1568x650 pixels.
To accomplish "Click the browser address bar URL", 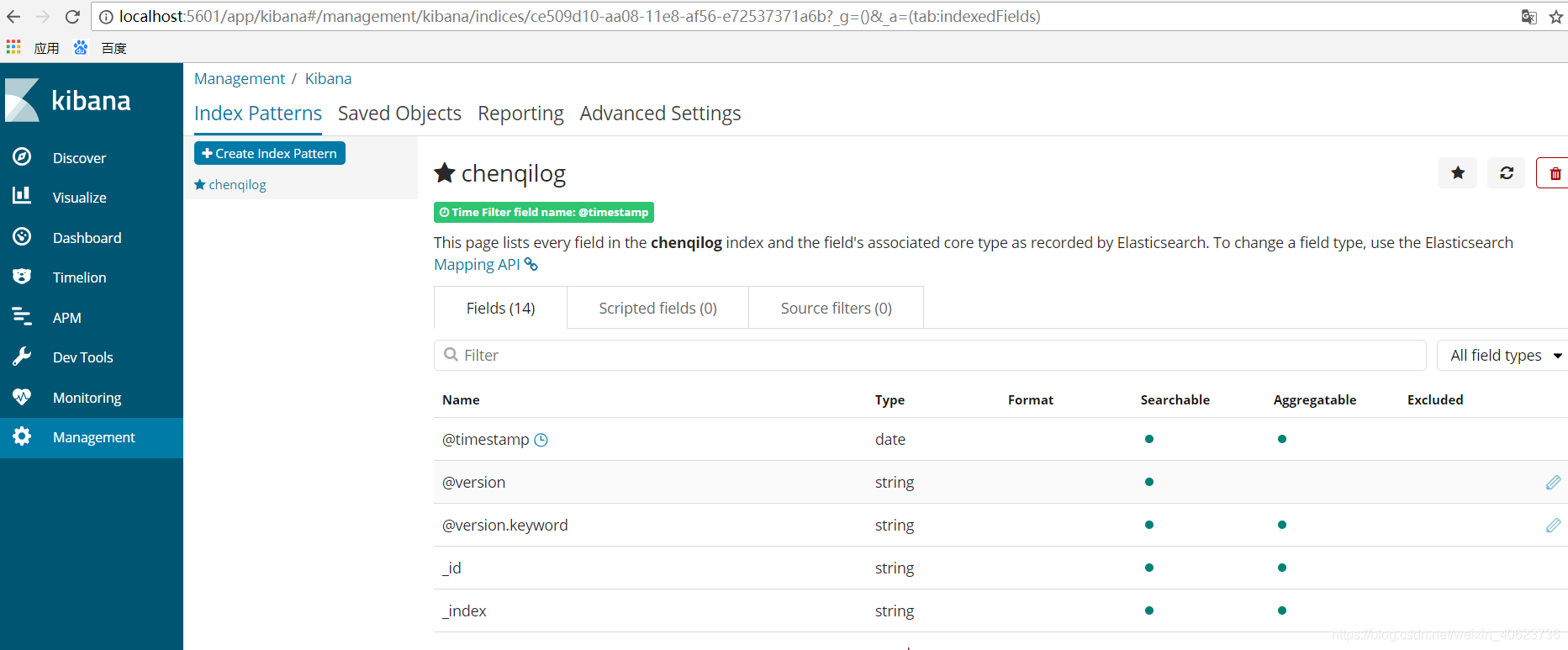I will 579,17.
